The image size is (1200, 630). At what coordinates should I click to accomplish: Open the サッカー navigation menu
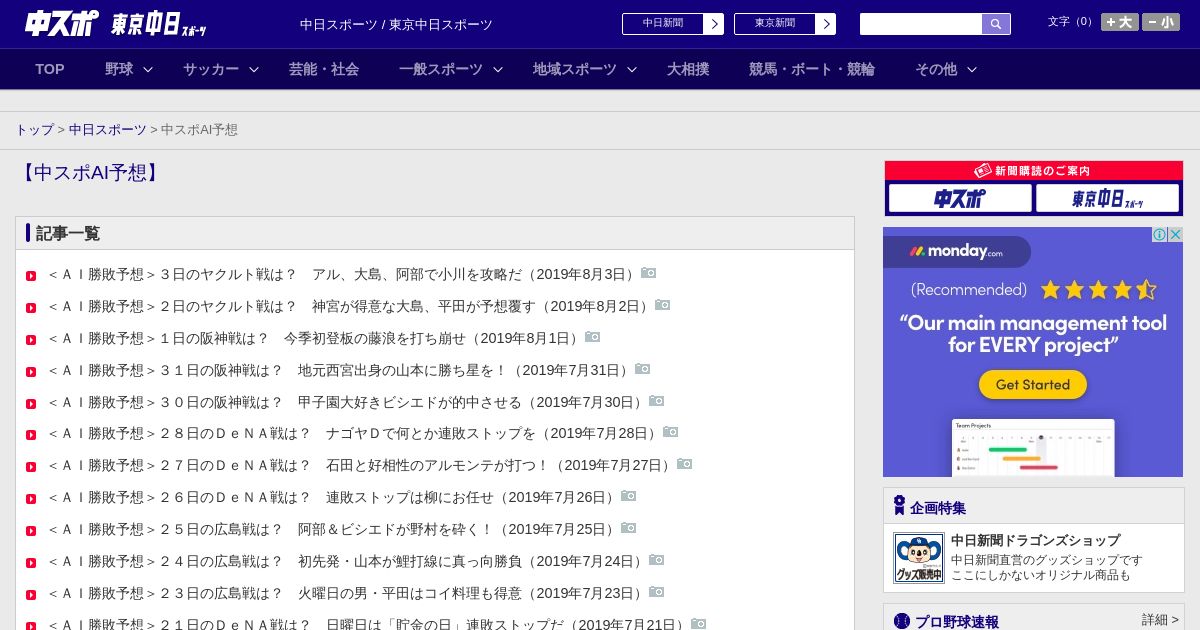pos(211,69)
